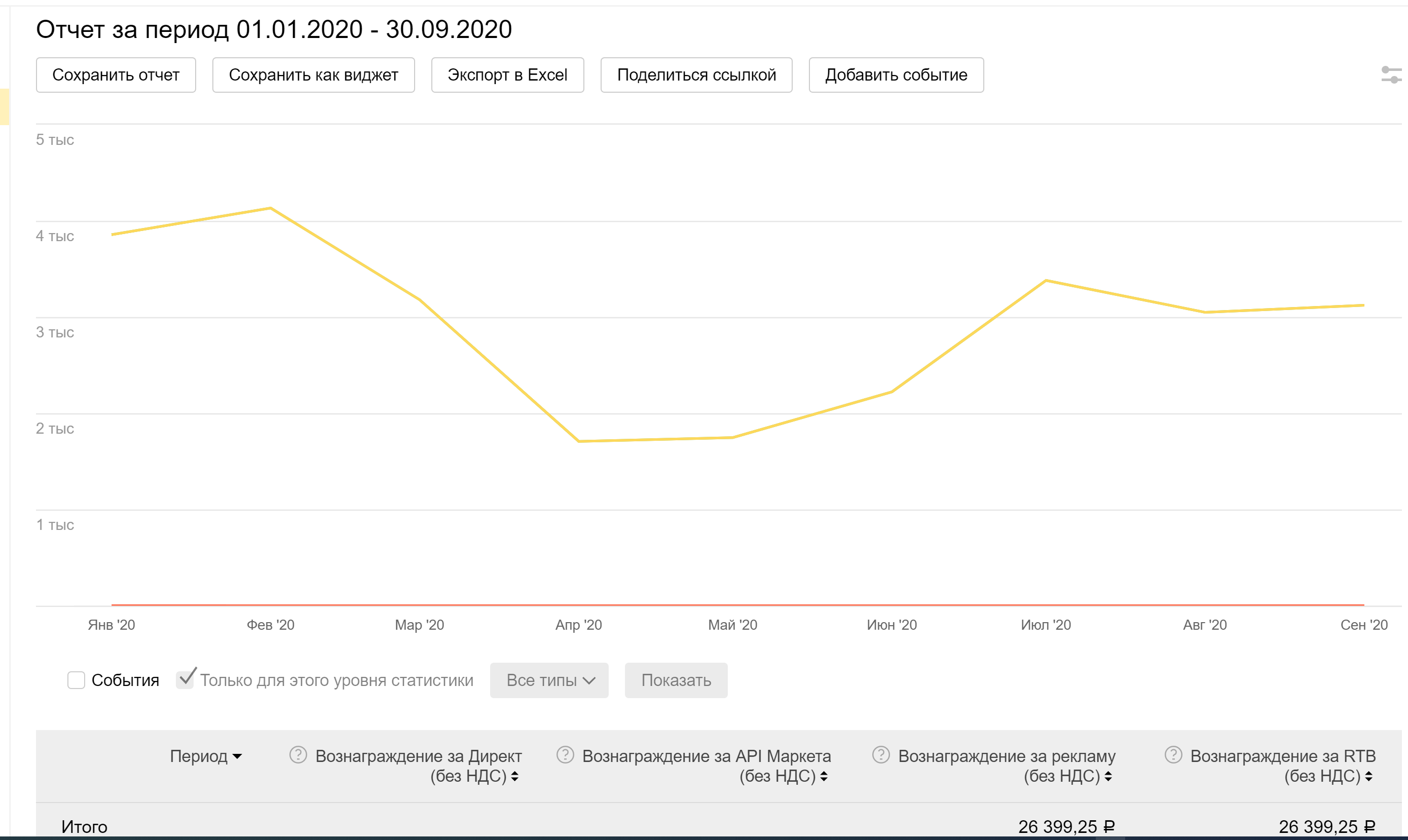This screenshot has width=1408, height=840.
Task: Click the Сохранить отчет button
Action: (x=116, y=74)
